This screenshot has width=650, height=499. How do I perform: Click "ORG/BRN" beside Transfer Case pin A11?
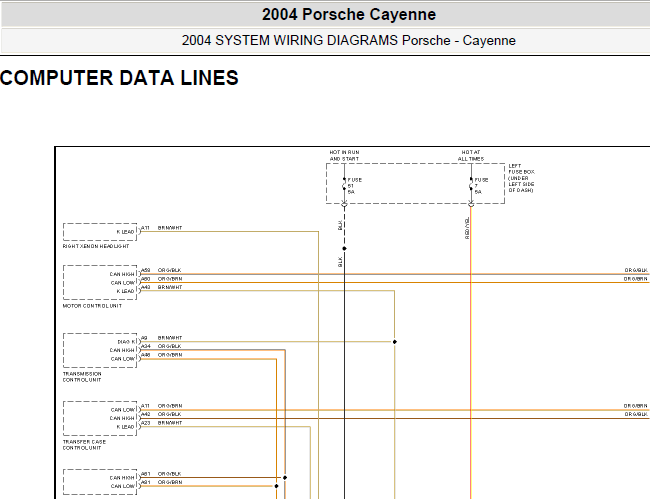tap(170, 406)
